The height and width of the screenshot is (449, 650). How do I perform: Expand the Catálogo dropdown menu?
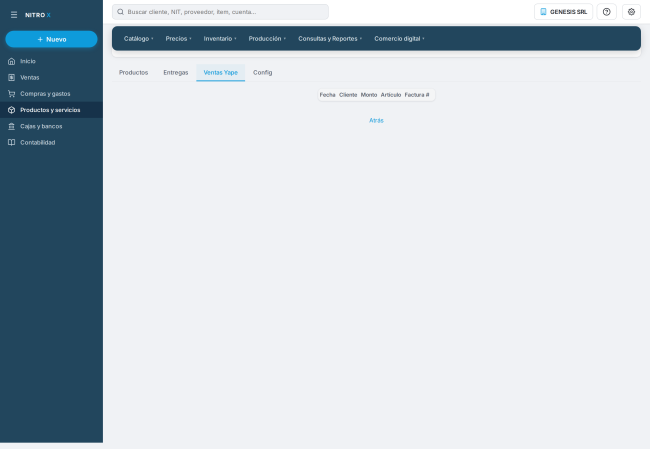[x=138, y=39]
